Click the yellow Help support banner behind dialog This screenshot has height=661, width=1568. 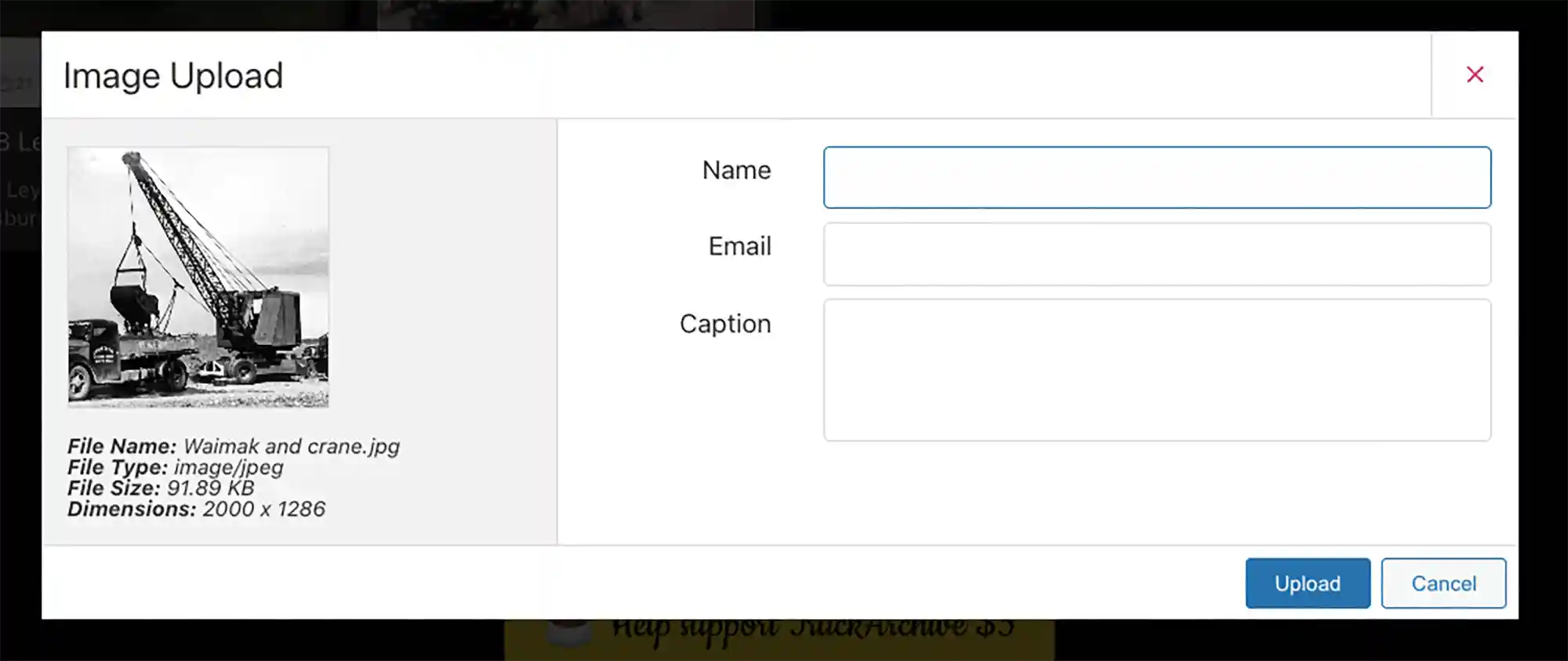[779, 639]
